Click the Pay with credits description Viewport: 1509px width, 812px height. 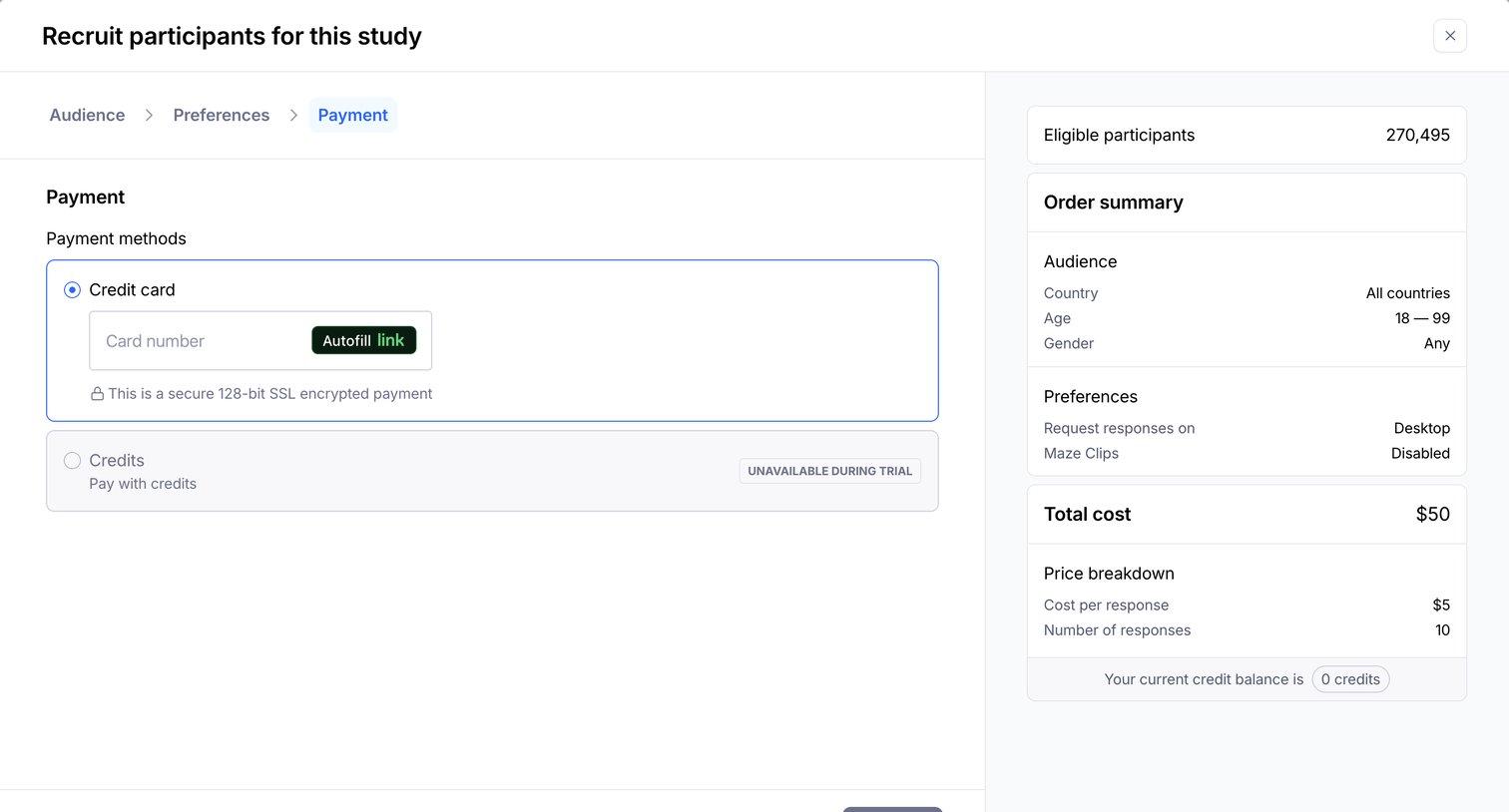pos(143,484)
